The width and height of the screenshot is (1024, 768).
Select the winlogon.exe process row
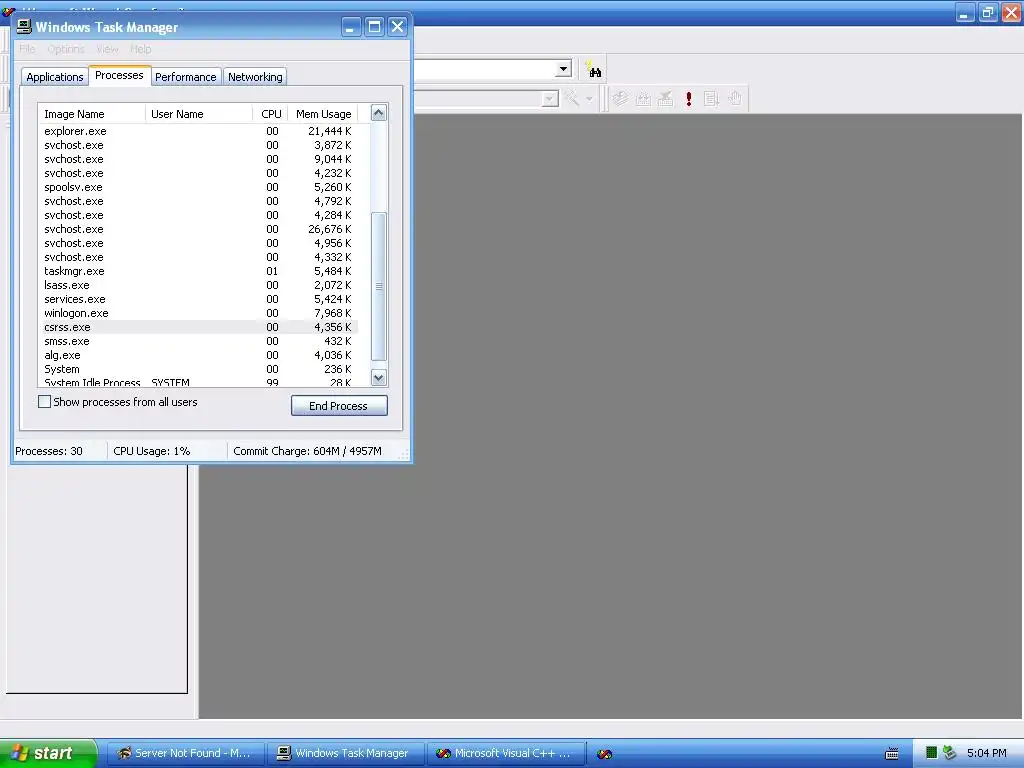pyautogui.click(x=198, y=313)
